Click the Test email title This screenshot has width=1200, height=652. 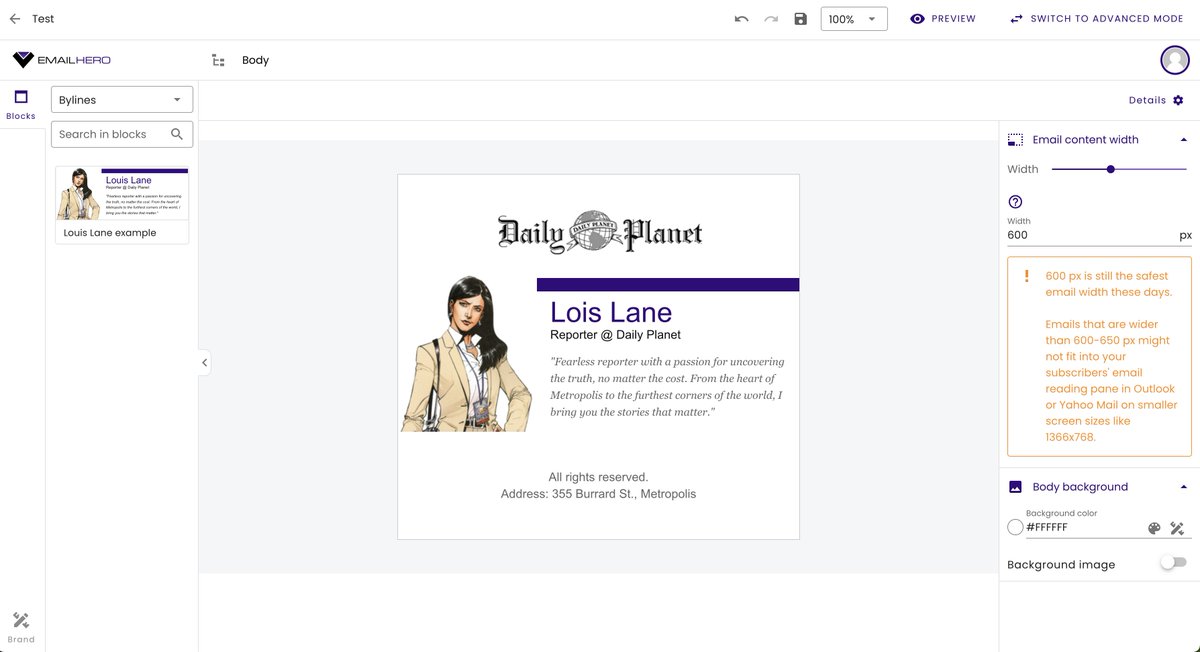tap(43, 19)
